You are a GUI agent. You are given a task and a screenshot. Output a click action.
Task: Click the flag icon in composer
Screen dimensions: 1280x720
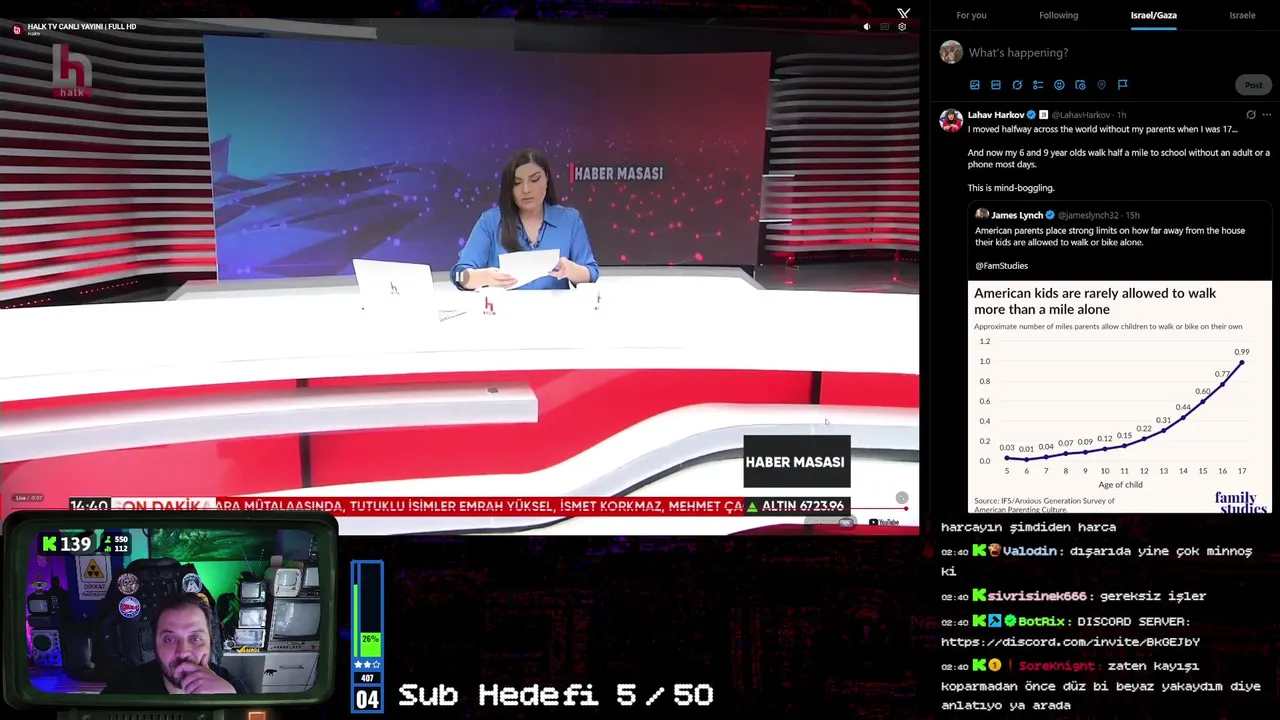(x=1122, y=85)
